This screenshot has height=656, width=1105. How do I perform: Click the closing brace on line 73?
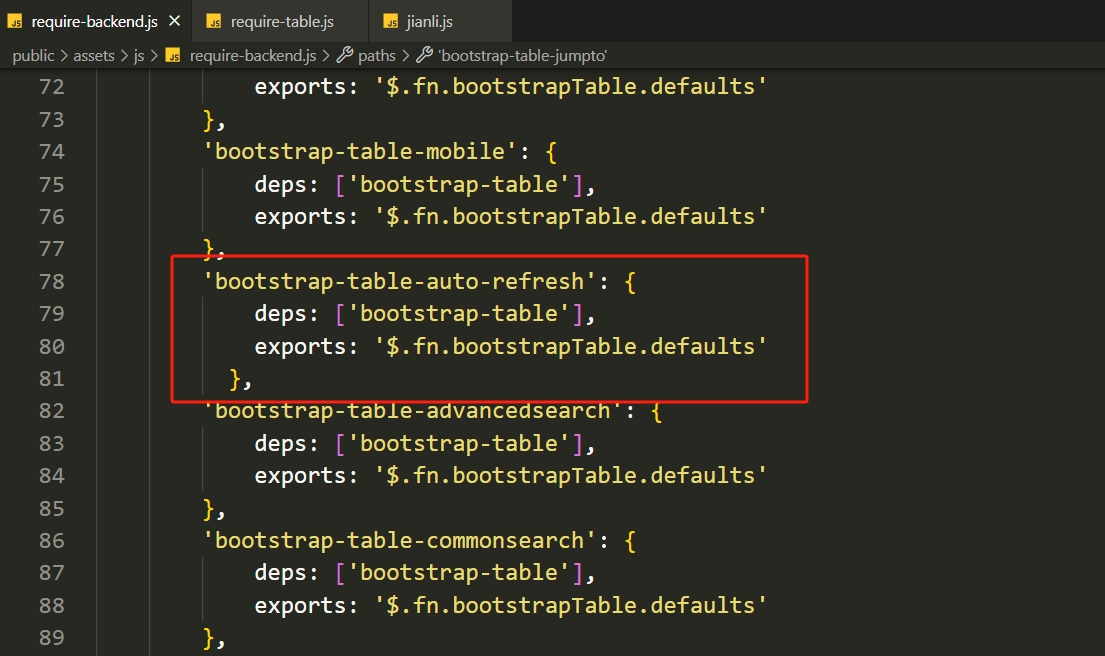click(209, 120)
